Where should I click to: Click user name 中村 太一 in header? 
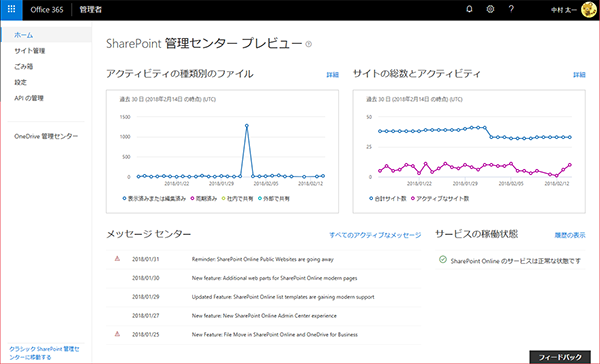click(x=564, y=10)
